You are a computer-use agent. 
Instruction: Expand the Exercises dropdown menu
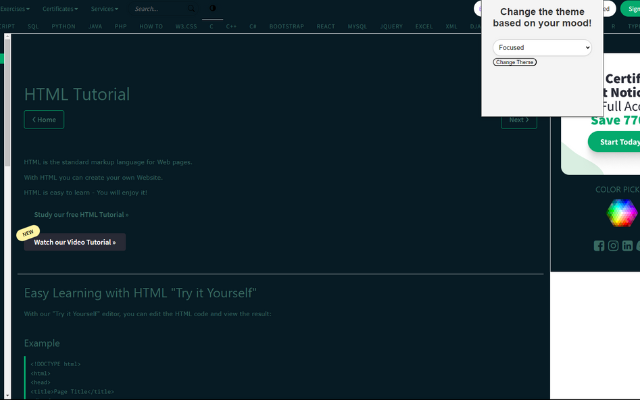coord(15,9)
